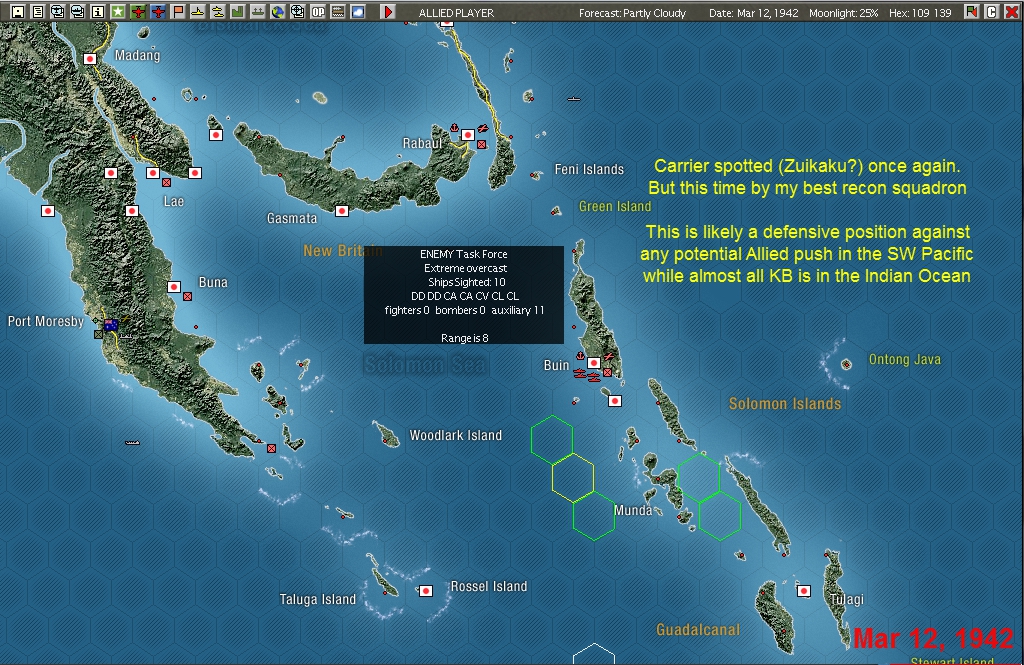1024x665 pixels.
Task: Select the Japanese base flag at Madang
Action: pyautogui.click(x=90, y=59)
